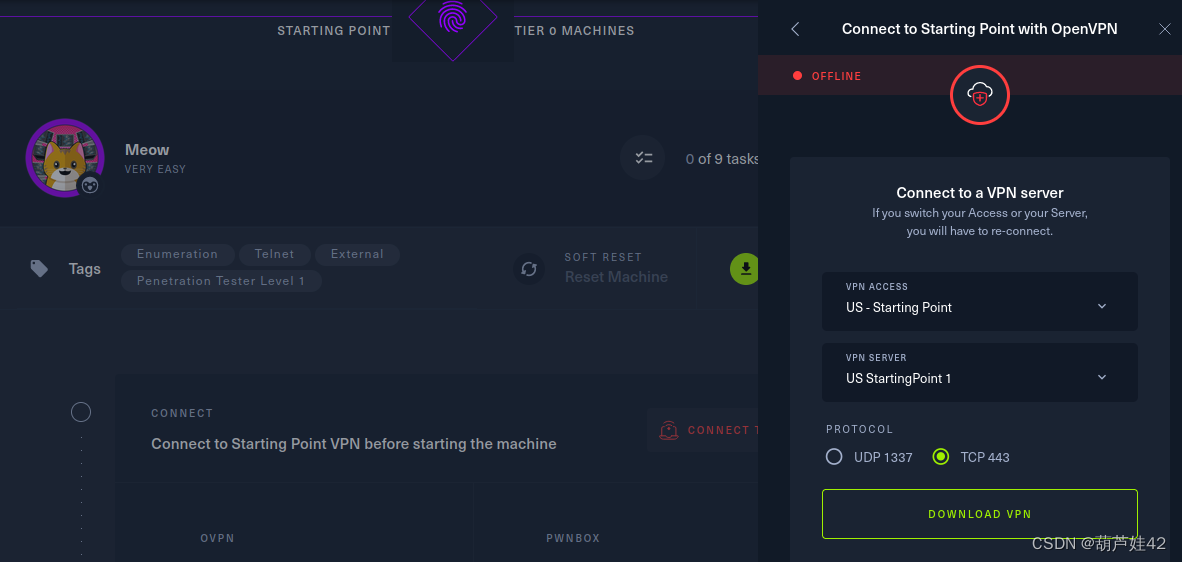
Task: Click the green download icon button
Action: tap(745, 269)
